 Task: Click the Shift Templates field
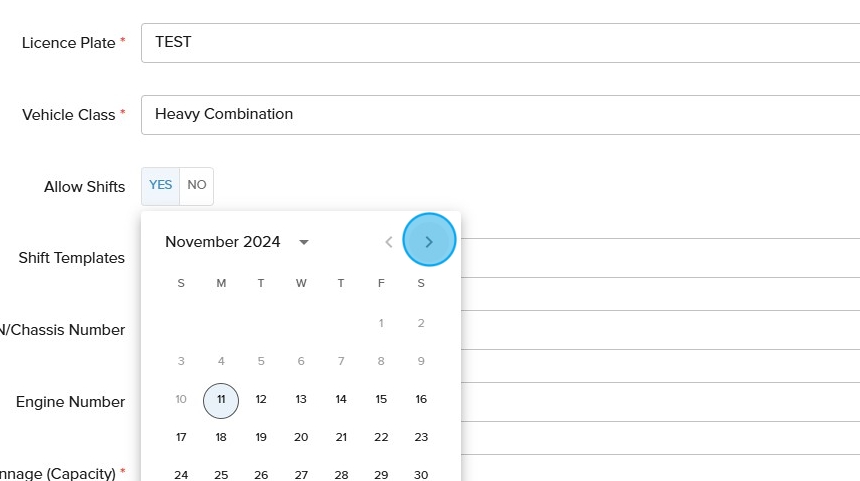(x=660, y=257)
